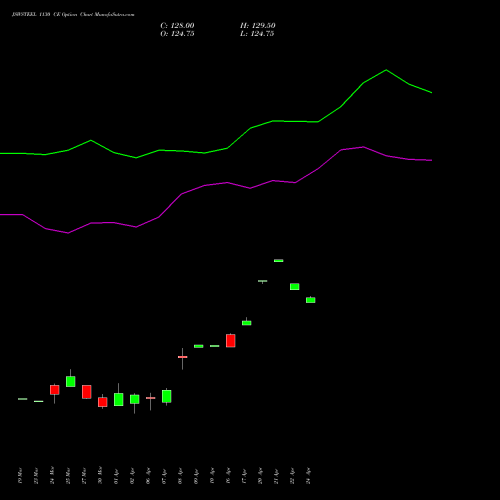Click the topmost green candle for 21 Apr
This screenshot has width=500, height=500.
279,260
